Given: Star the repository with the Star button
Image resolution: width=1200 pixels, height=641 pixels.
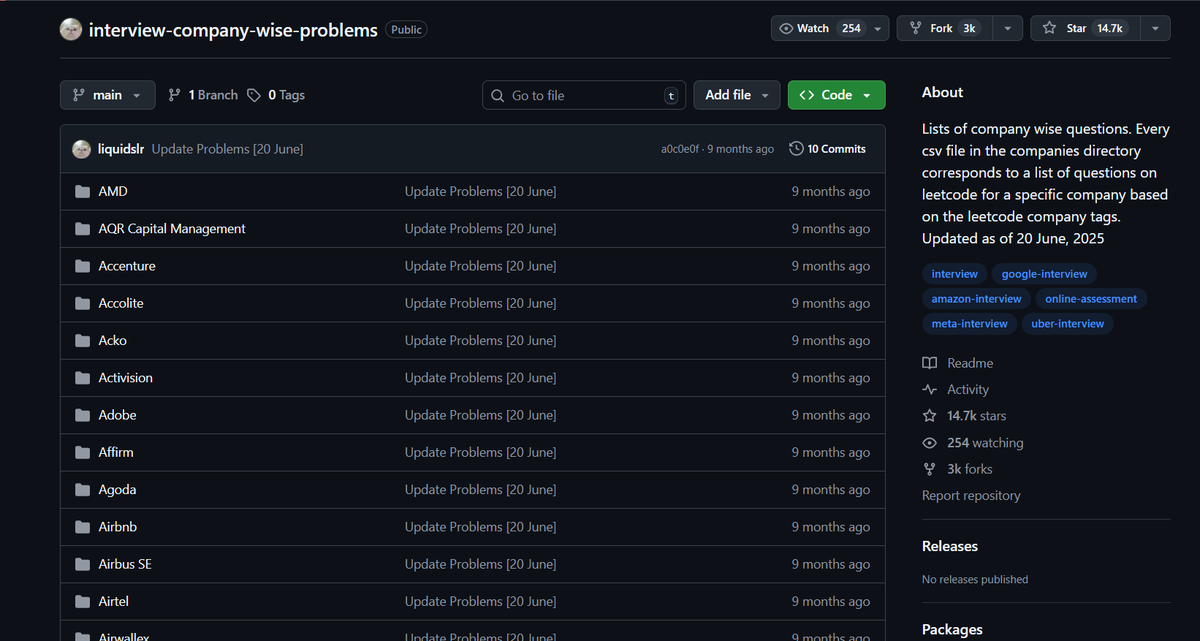Looking at the screenshot, I should coord(1085,29).
